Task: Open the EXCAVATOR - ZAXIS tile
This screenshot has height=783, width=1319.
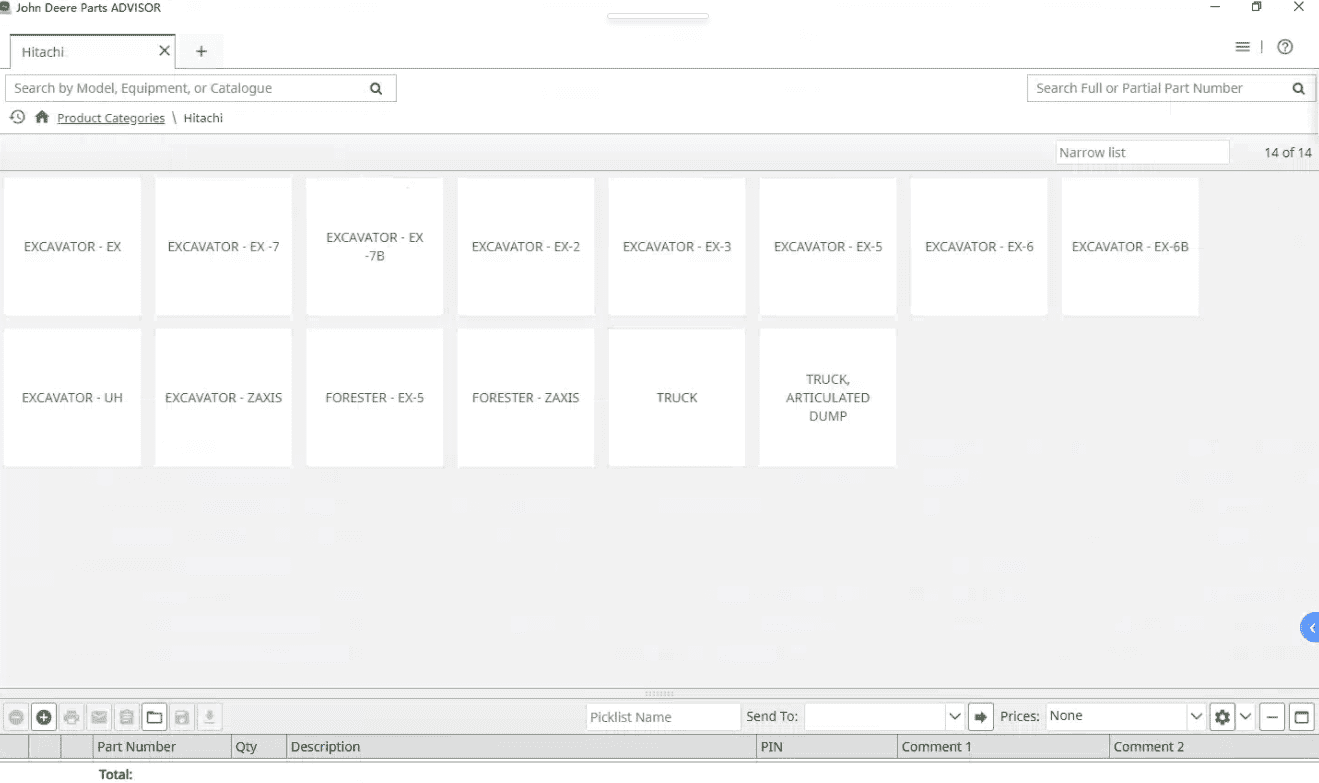Action: (x=223, y=397)
